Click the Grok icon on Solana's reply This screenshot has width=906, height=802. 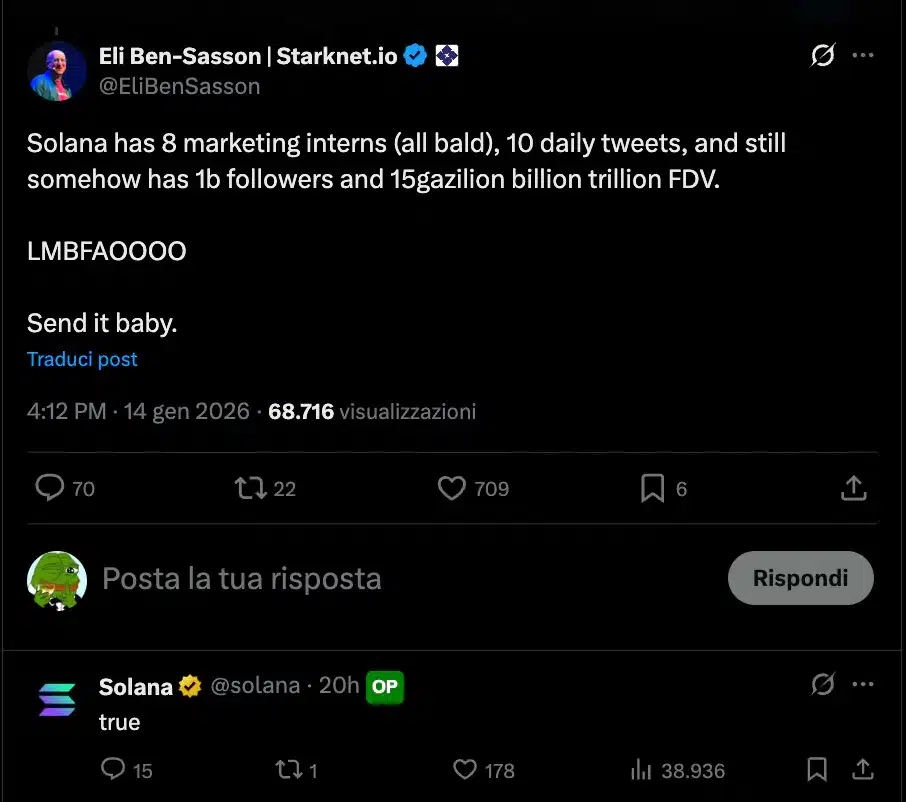tap(822, 684)
